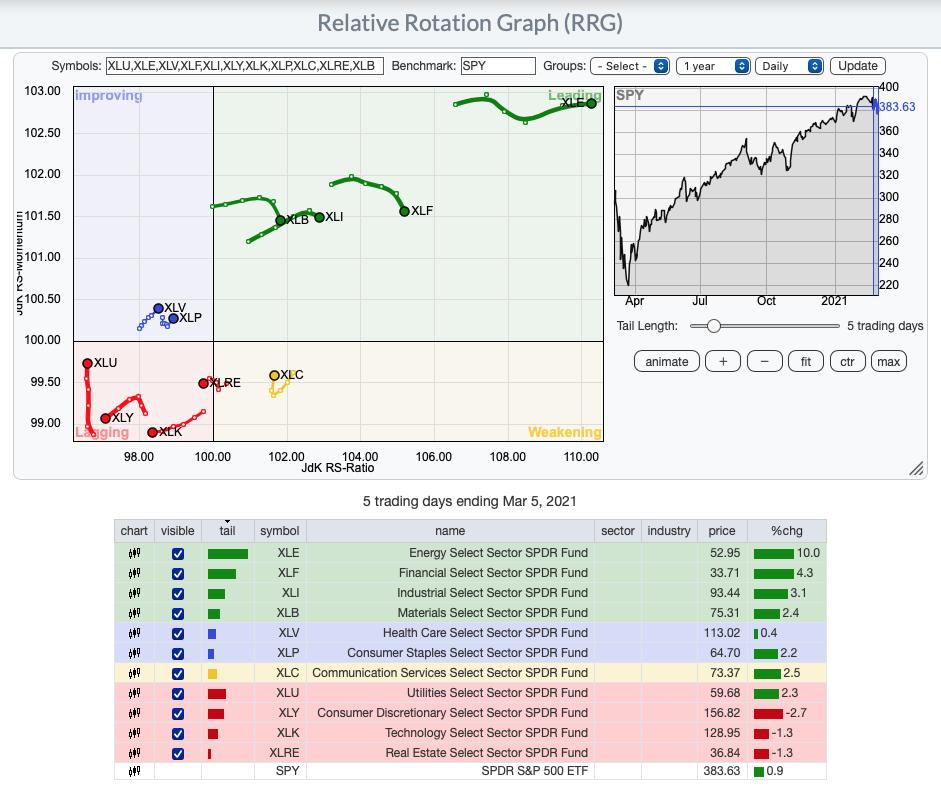Click the SPY chart date marker line
The width and height of the screenshot is (941, 786).
click(874, 192)
